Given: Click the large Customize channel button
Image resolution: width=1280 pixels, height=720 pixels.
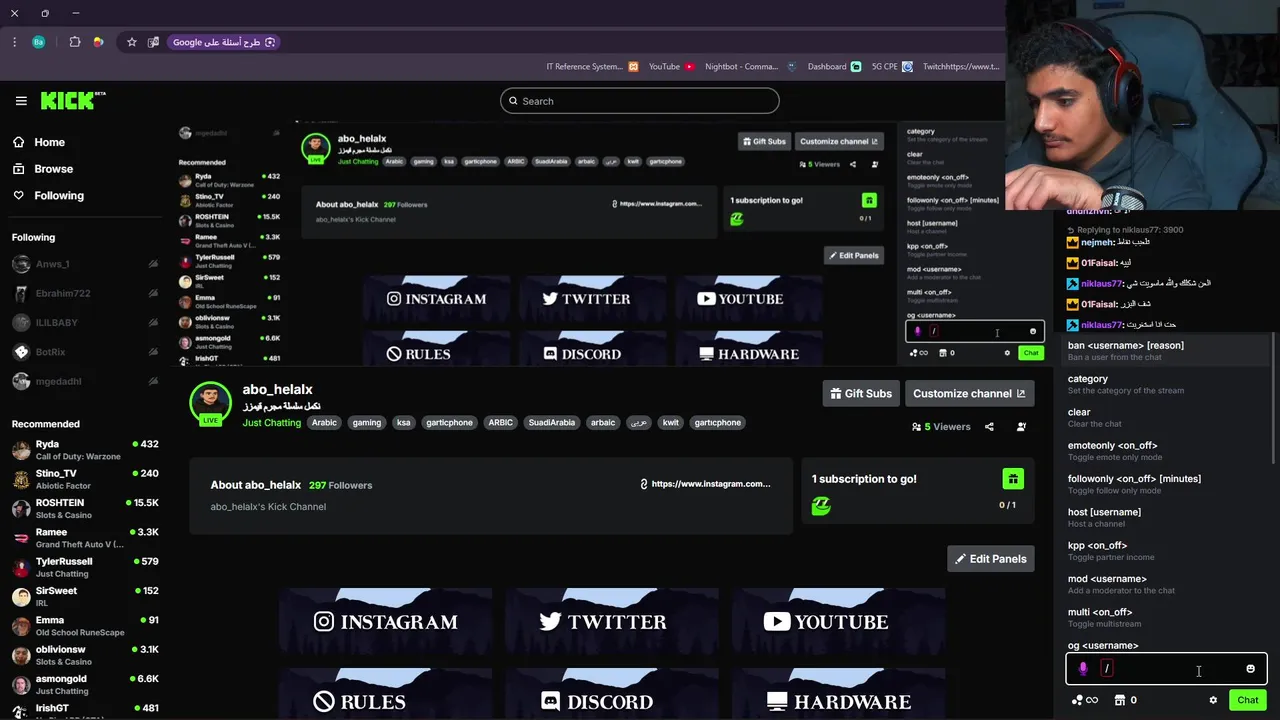Looking at the screenshot, I should coord(969,394).
